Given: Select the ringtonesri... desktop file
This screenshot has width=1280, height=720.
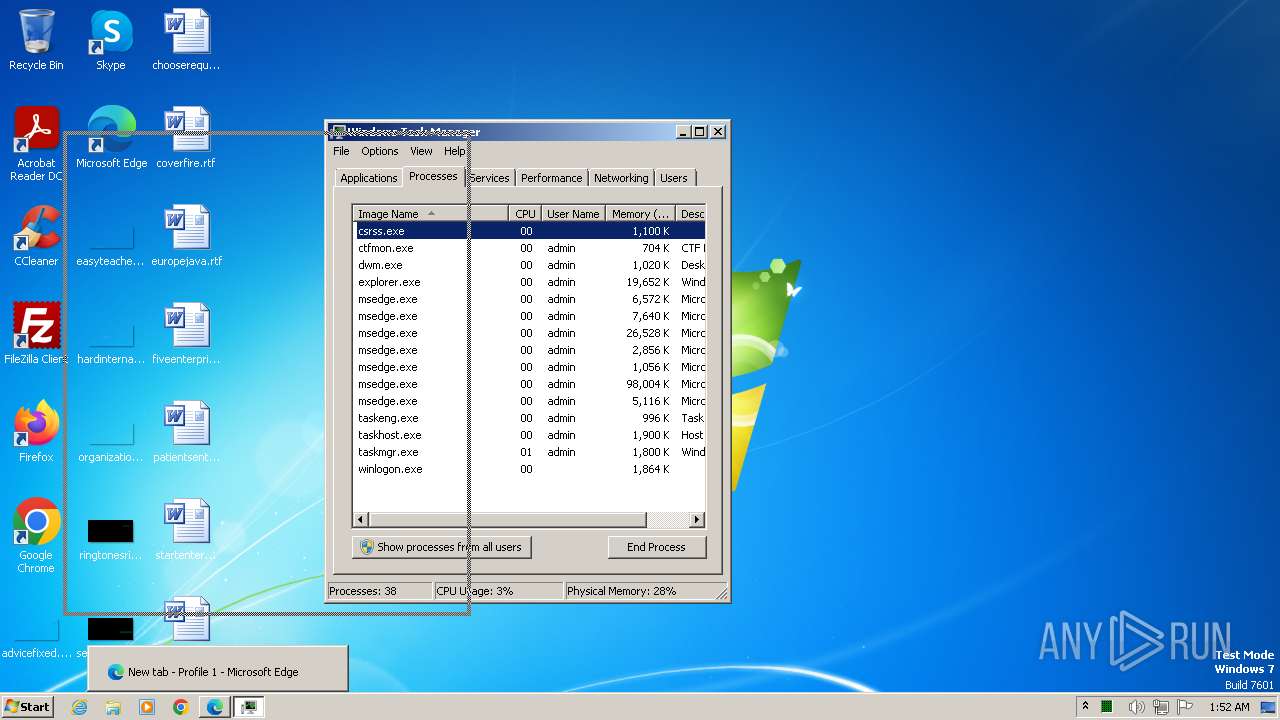Looking at the screenshot, I should [x=110, y=538].
